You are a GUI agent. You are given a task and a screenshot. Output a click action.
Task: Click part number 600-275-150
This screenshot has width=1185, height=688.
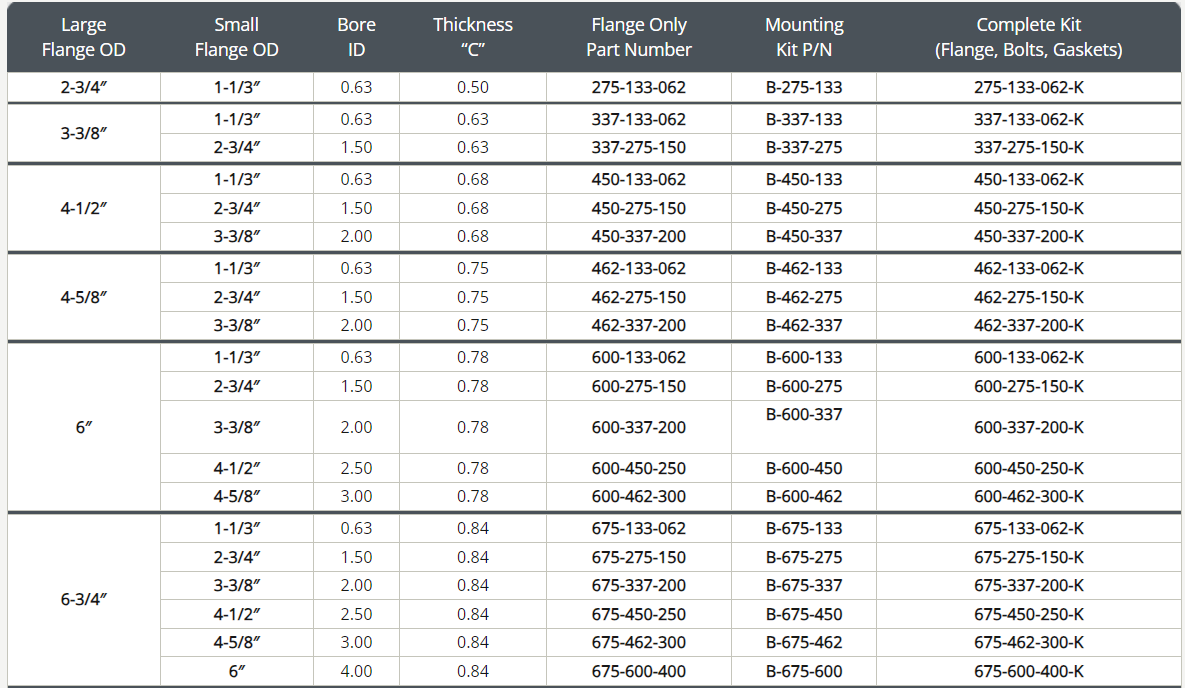pyautogui.click(x=639, y=386)
